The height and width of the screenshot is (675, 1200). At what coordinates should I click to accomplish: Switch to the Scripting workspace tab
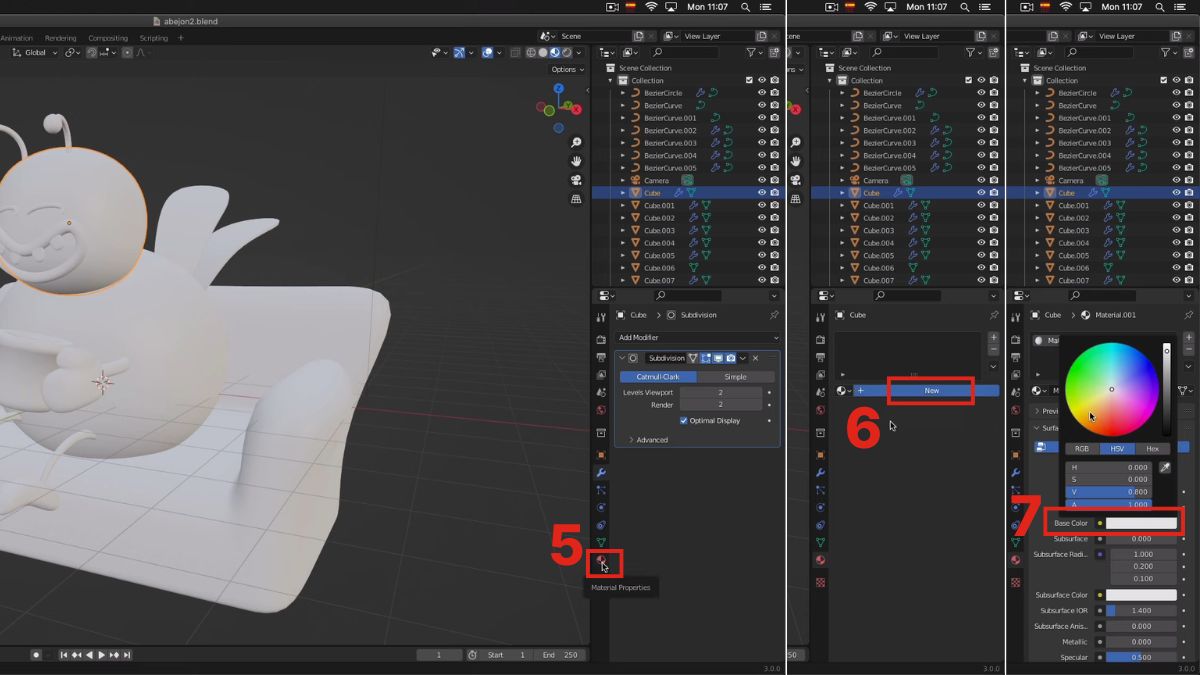pyautogui.click(x=153, y=38)
